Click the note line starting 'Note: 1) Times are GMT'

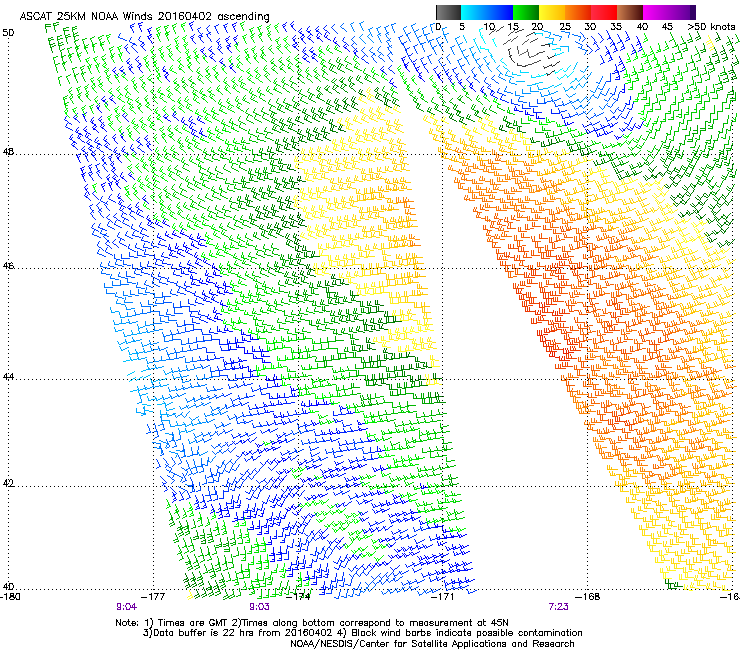(312, 623)
